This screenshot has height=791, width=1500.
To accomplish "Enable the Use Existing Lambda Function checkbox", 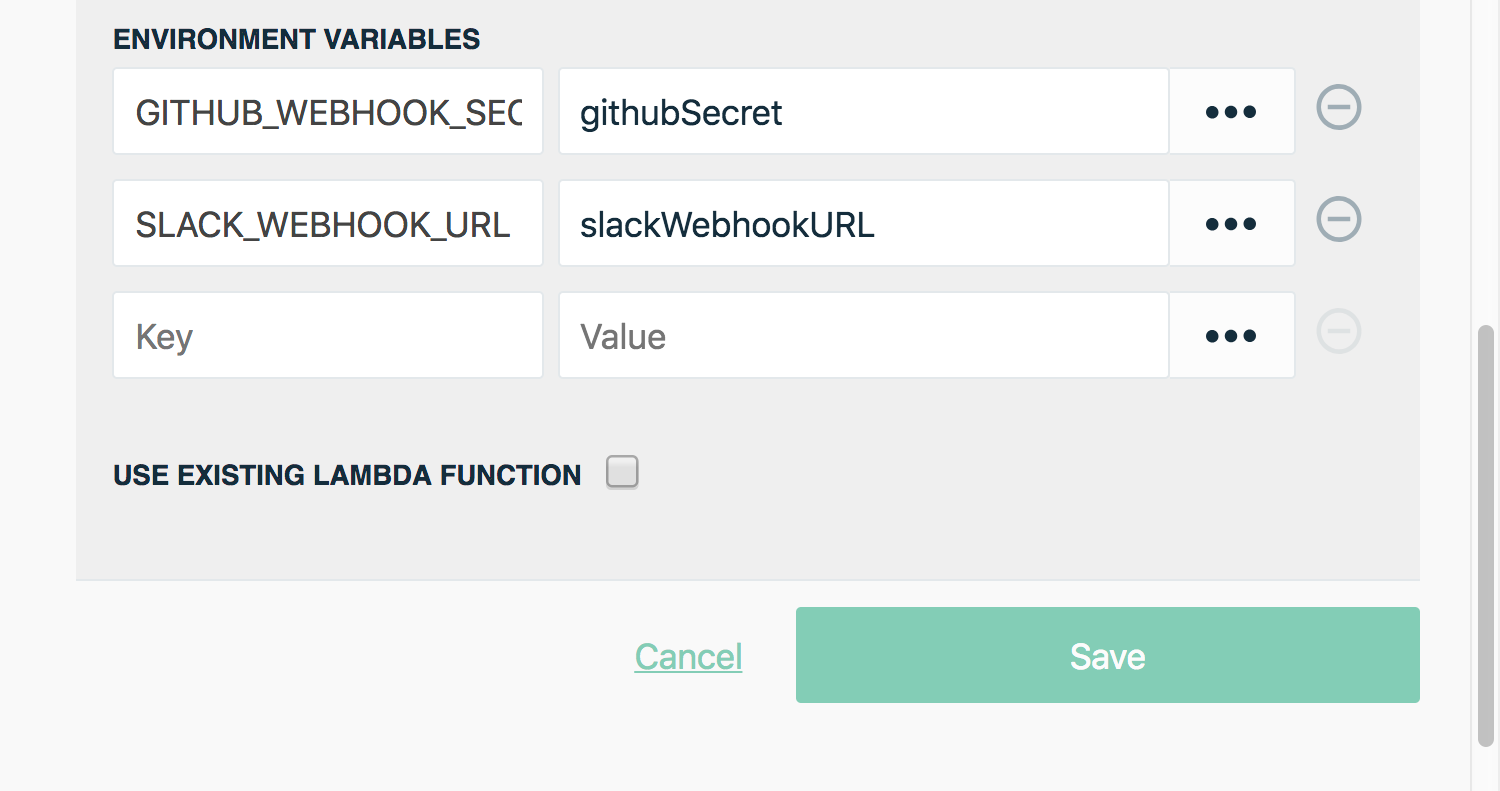I will [622, 472].
